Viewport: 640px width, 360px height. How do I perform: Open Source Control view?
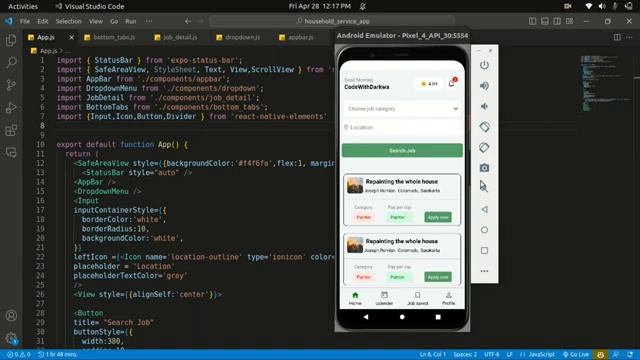[x=11, y=85]
